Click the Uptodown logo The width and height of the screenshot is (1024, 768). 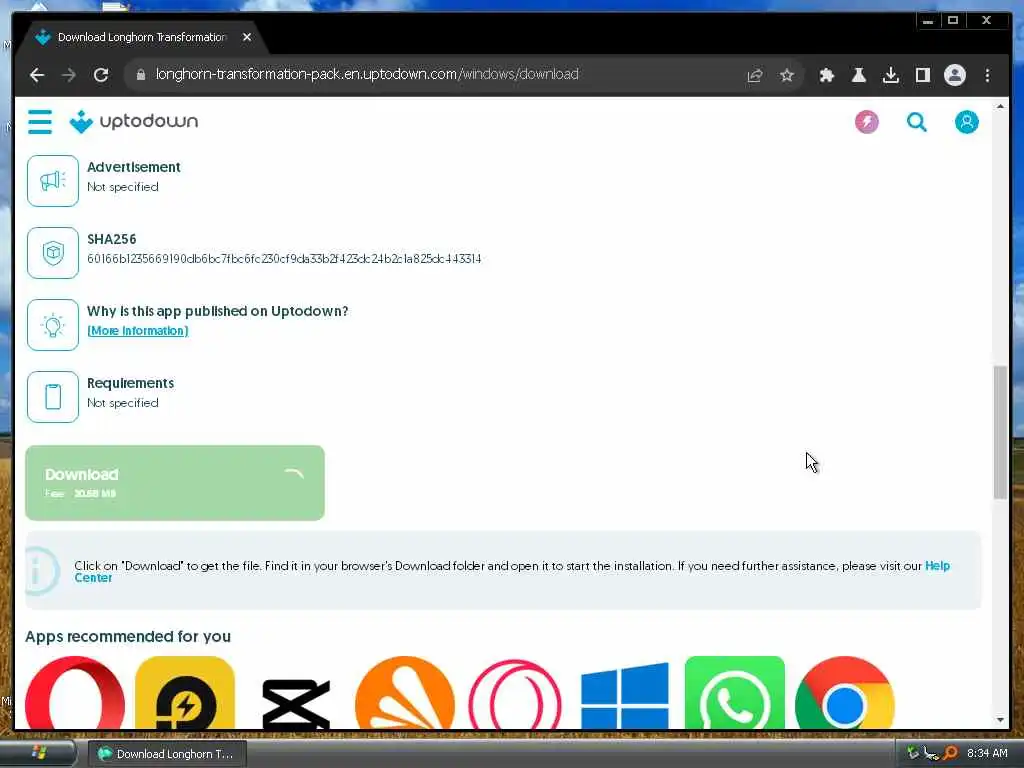(134, 121)
